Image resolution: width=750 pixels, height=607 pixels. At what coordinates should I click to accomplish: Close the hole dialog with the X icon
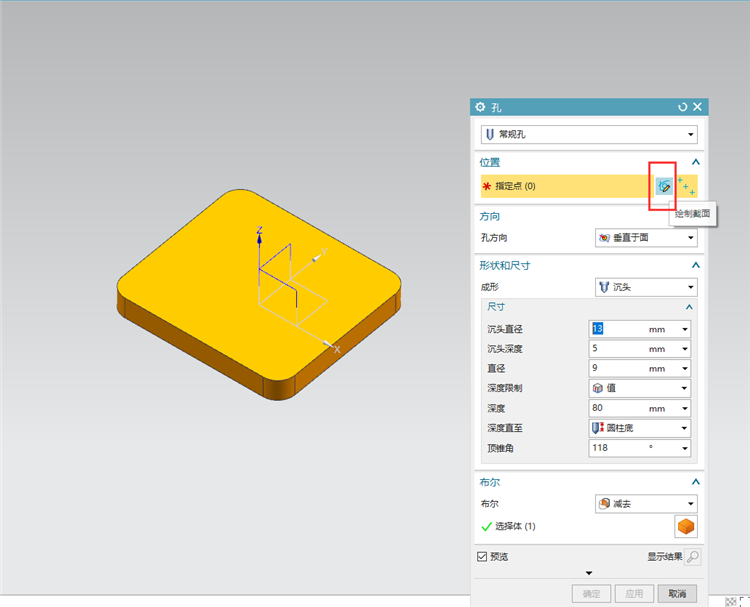tap(697, 107)
